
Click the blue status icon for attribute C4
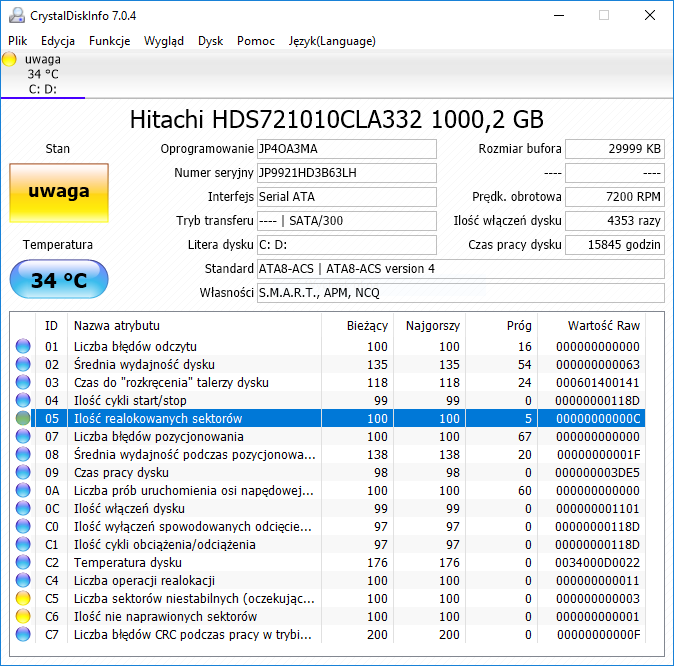click(23, 580)
